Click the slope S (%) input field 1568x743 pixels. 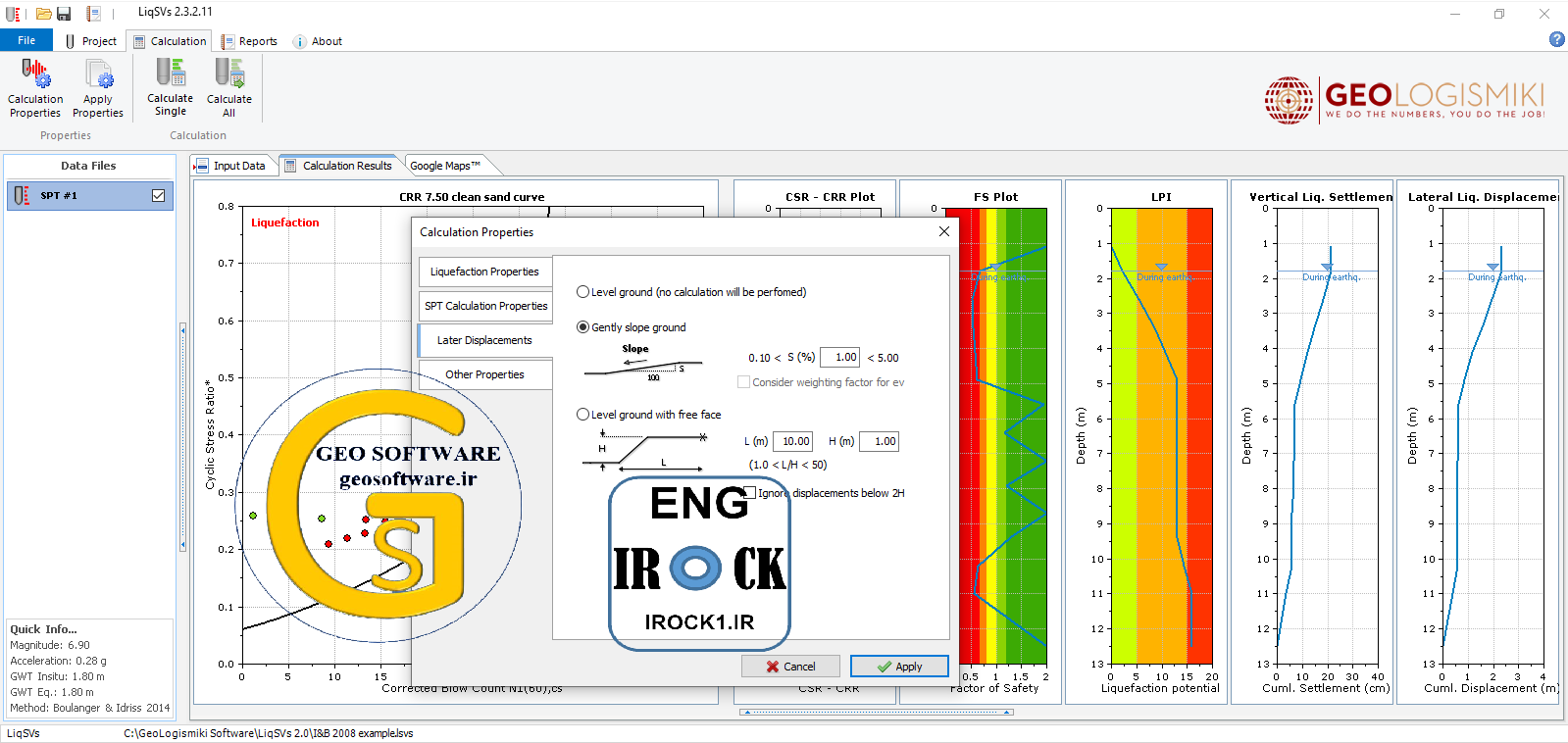pyautogui.click(x=840, y=358)
